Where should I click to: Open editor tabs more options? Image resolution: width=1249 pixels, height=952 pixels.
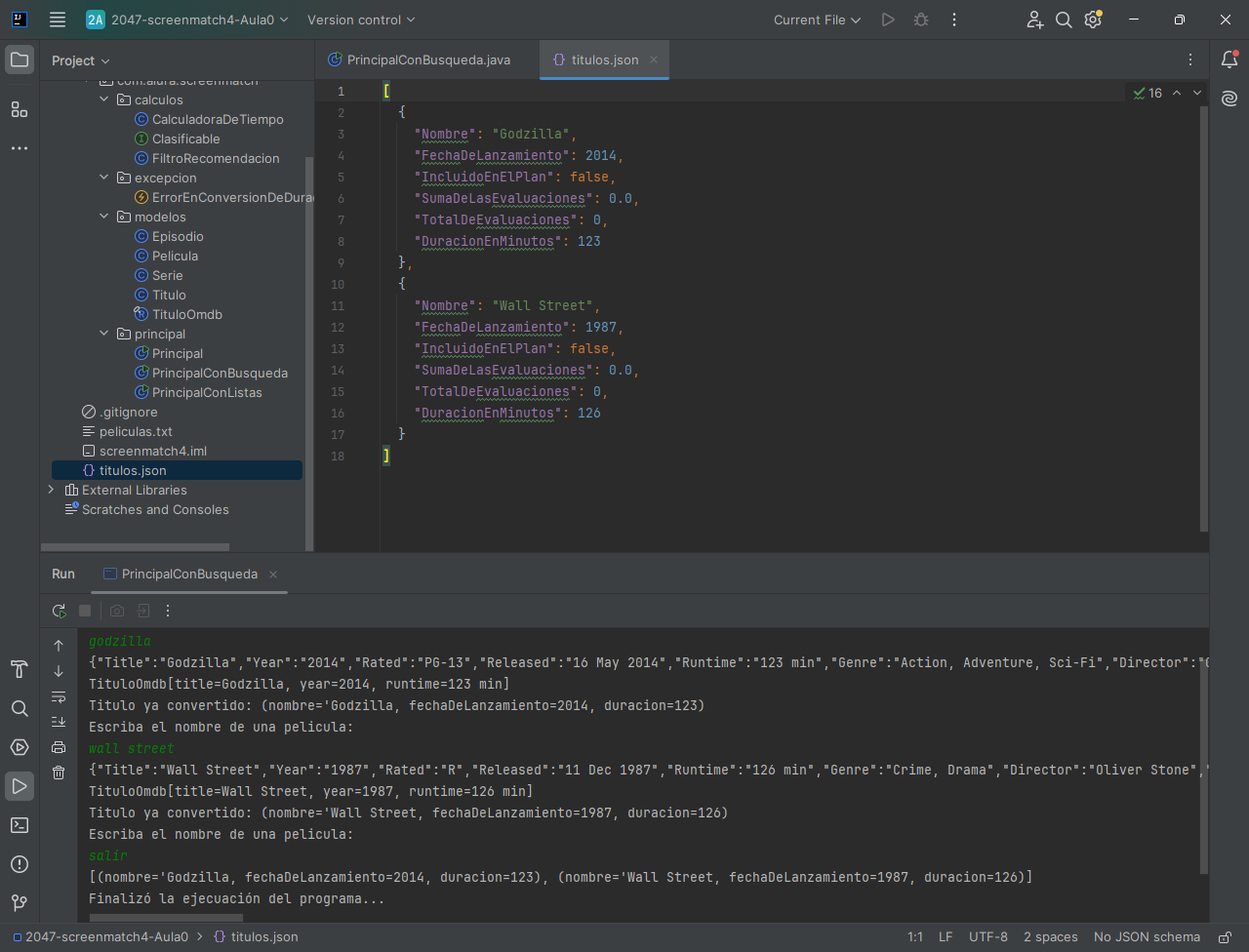(1189, 59)
